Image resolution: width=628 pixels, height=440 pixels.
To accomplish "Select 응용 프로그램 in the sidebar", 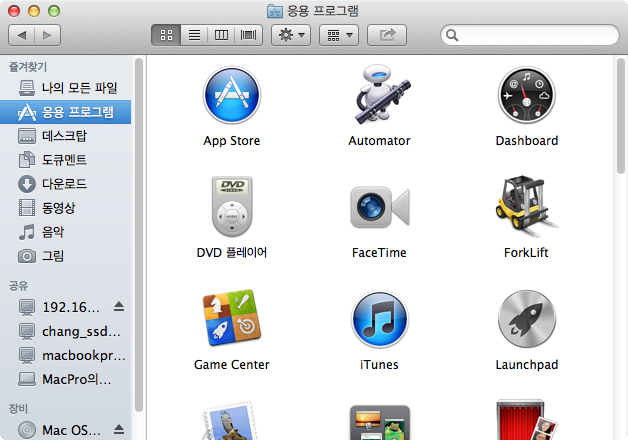I will [x=66, y=112].
